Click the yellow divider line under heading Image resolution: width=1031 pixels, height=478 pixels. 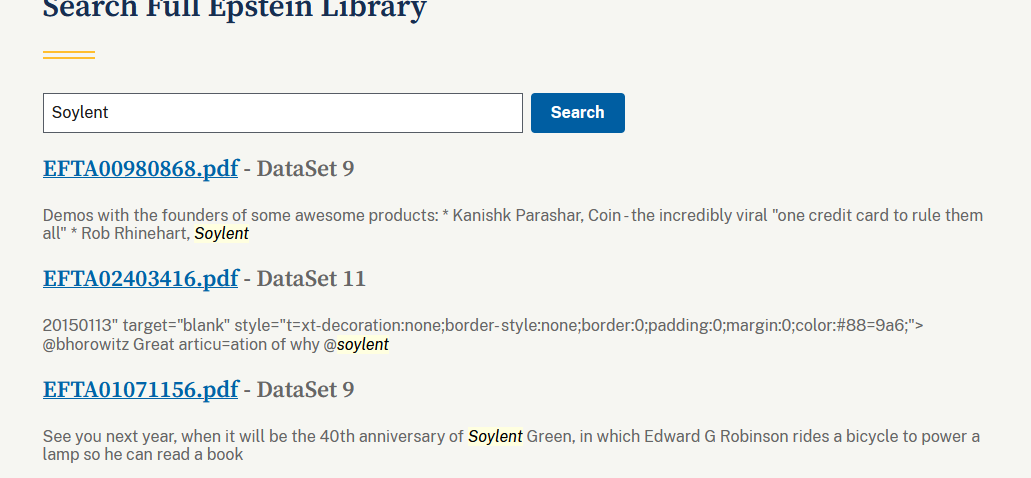click(x=69, y=55)
